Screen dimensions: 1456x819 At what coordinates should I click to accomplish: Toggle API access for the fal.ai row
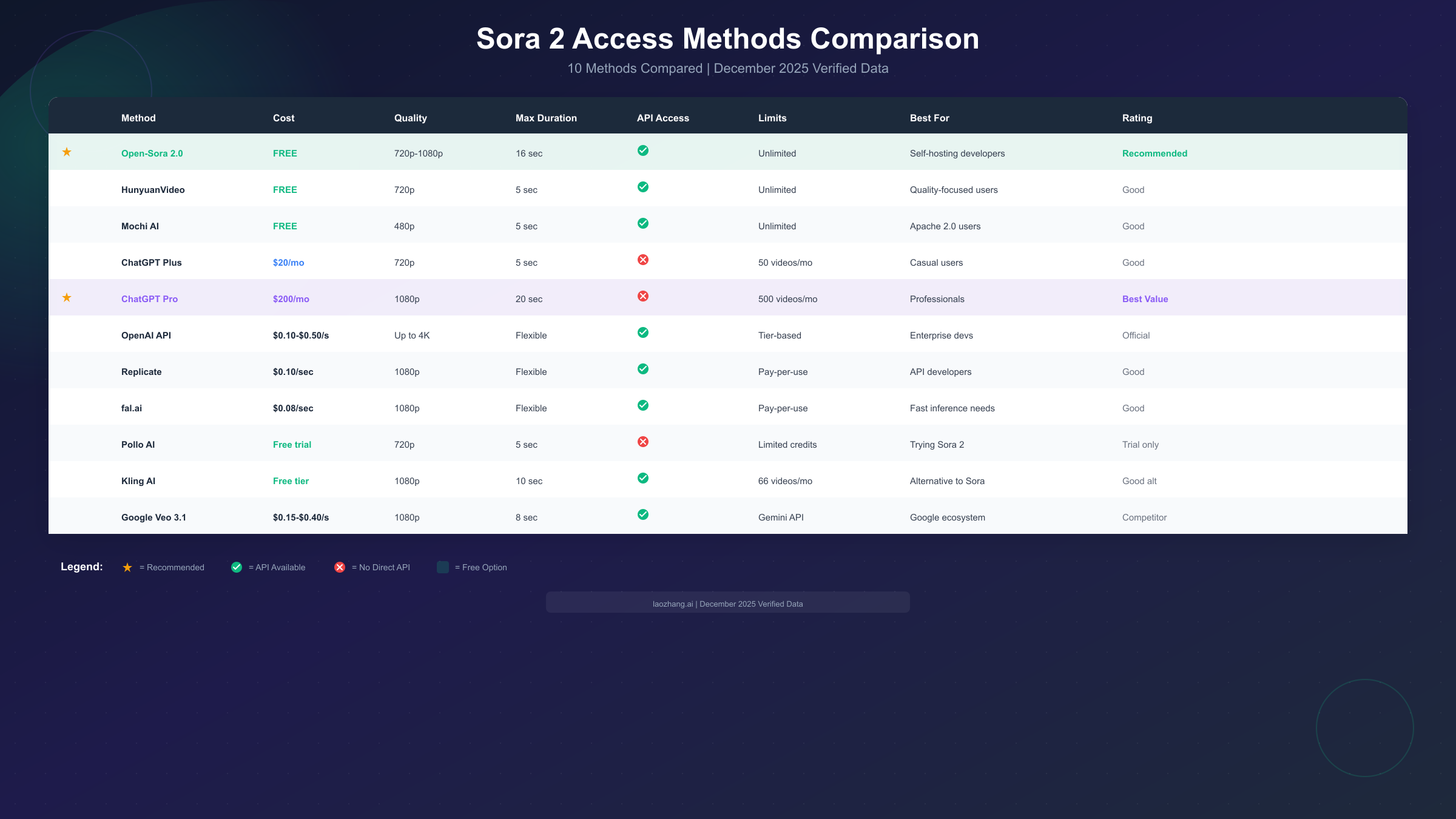pos(643,405)
